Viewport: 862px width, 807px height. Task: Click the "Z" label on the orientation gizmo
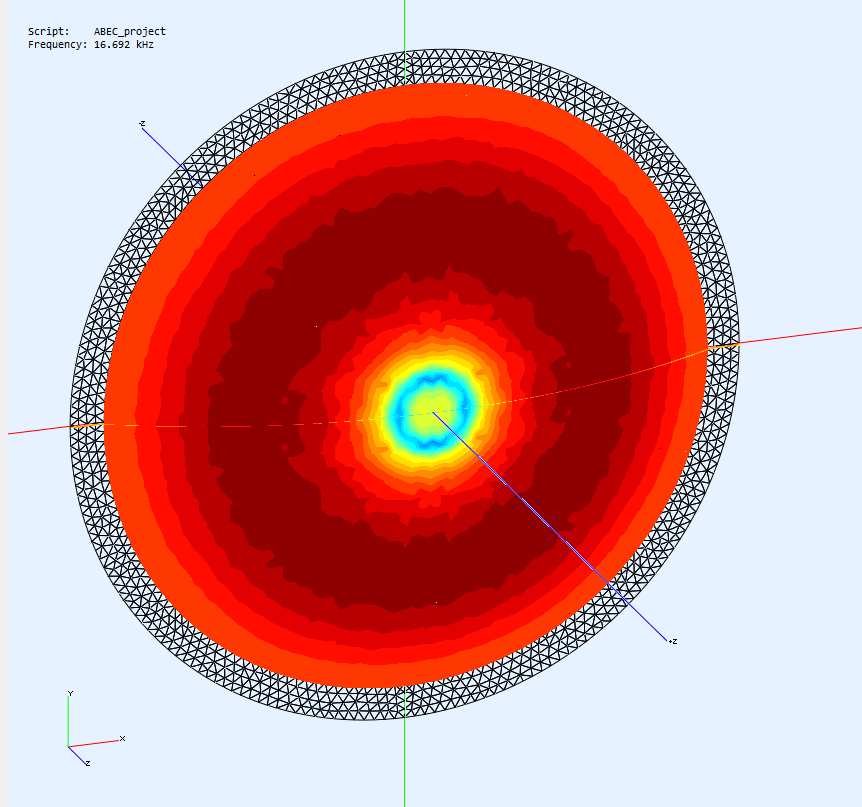[88, 763]
